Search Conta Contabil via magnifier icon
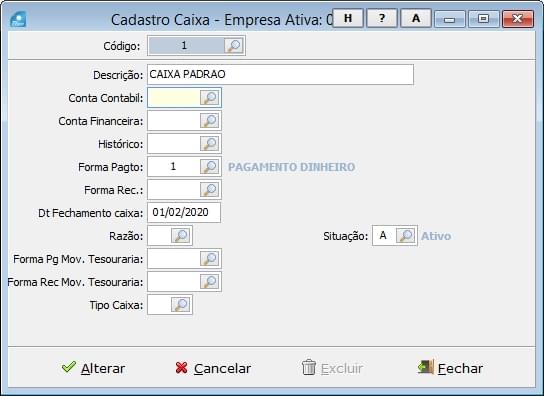 click(210, 98)
